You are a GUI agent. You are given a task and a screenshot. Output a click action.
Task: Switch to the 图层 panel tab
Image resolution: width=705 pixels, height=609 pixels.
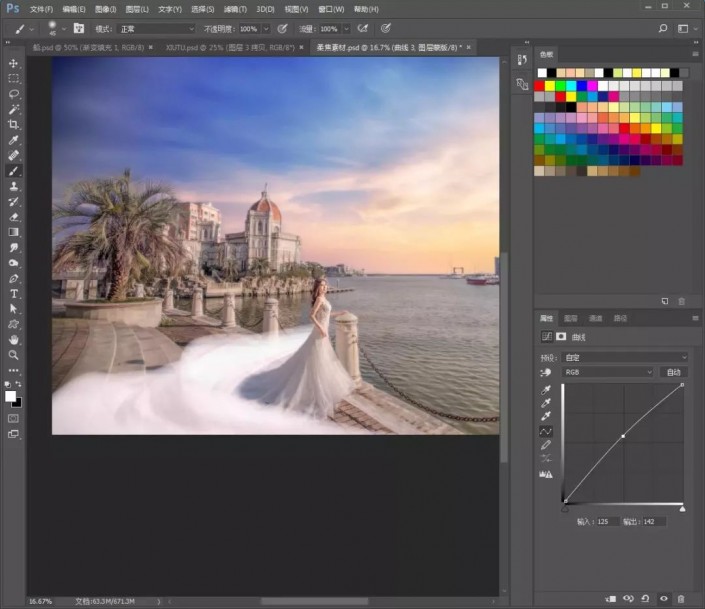tap(571, 318)
